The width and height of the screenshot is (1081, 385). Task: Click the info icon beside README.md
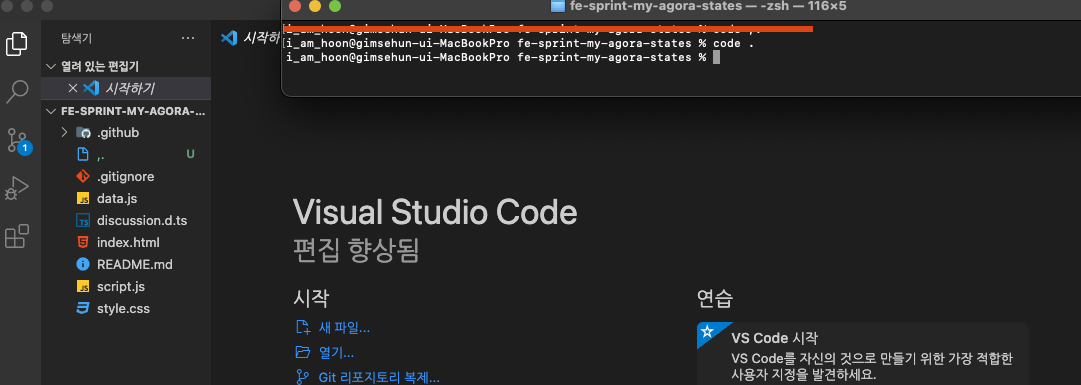pyautogui.click(x=83, y=265)
